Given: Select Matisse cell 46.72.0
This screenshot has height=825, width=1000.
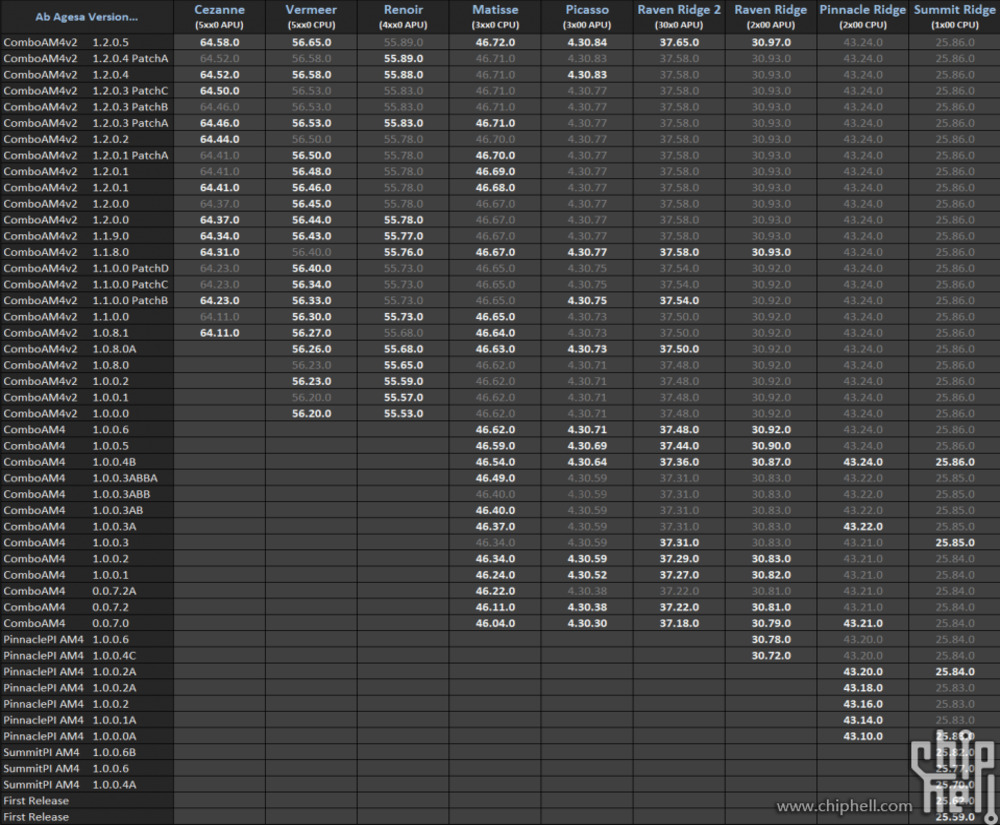Looking at the screenshot, I should (x=495, y=43).
